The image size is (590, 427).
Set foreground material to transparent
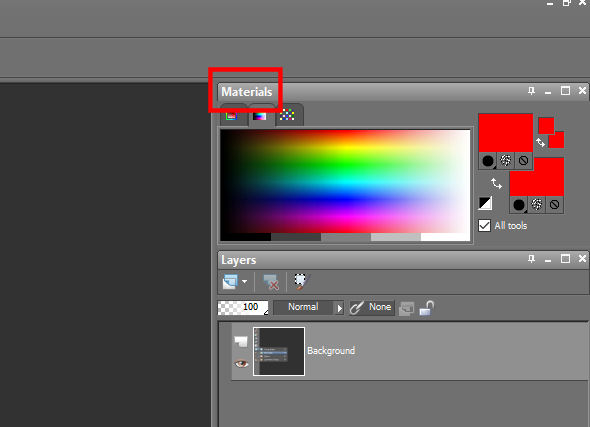(523, 161)
